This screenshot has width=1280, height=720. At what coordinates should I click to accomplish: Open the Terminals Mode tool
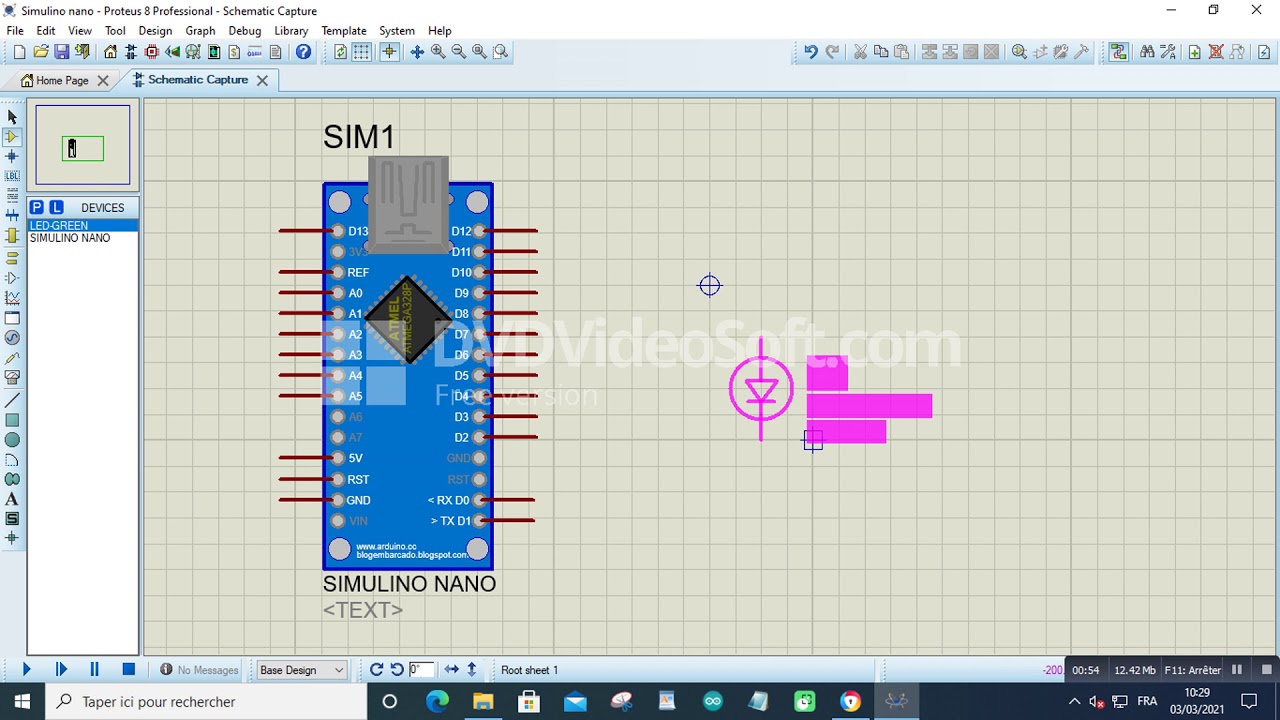point(12,258)
